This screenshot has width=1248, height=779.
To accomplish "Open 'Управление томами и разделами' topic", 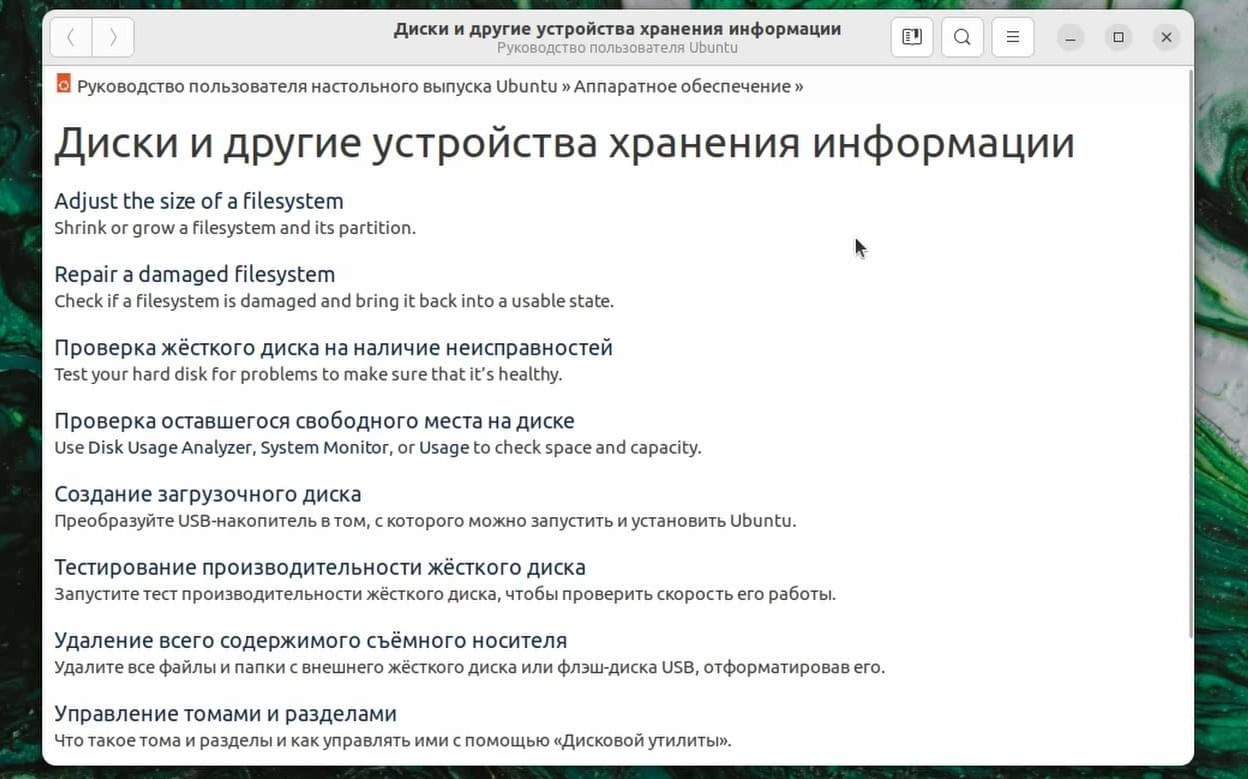I will 225,714.
